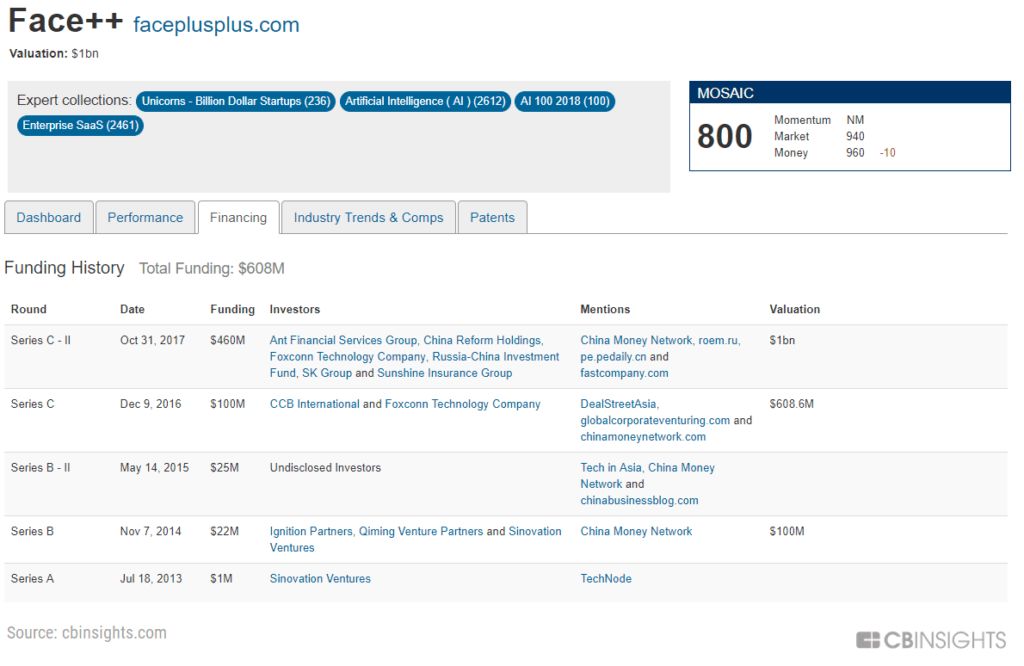Viewport: 1024px width, 666px height.
Task: Open Russia-China Investment Fund link
Action: coord(415,364)
